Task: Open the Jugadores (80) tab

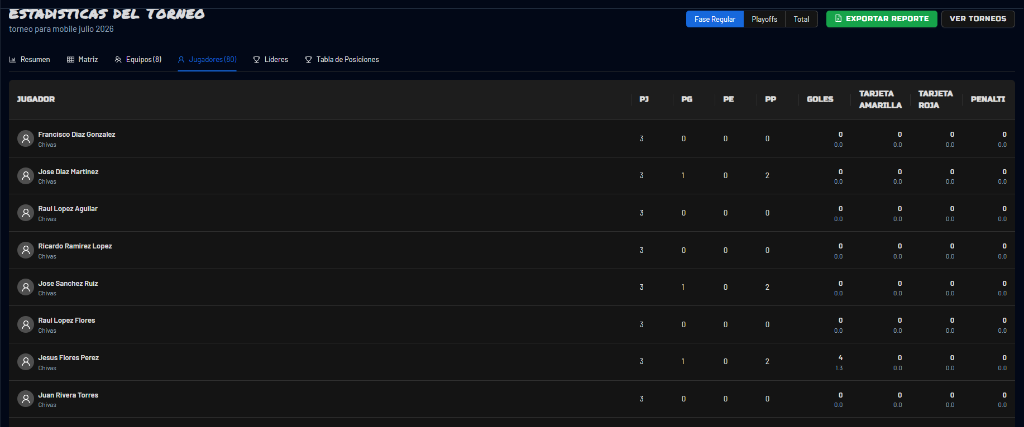Action: 207,59
